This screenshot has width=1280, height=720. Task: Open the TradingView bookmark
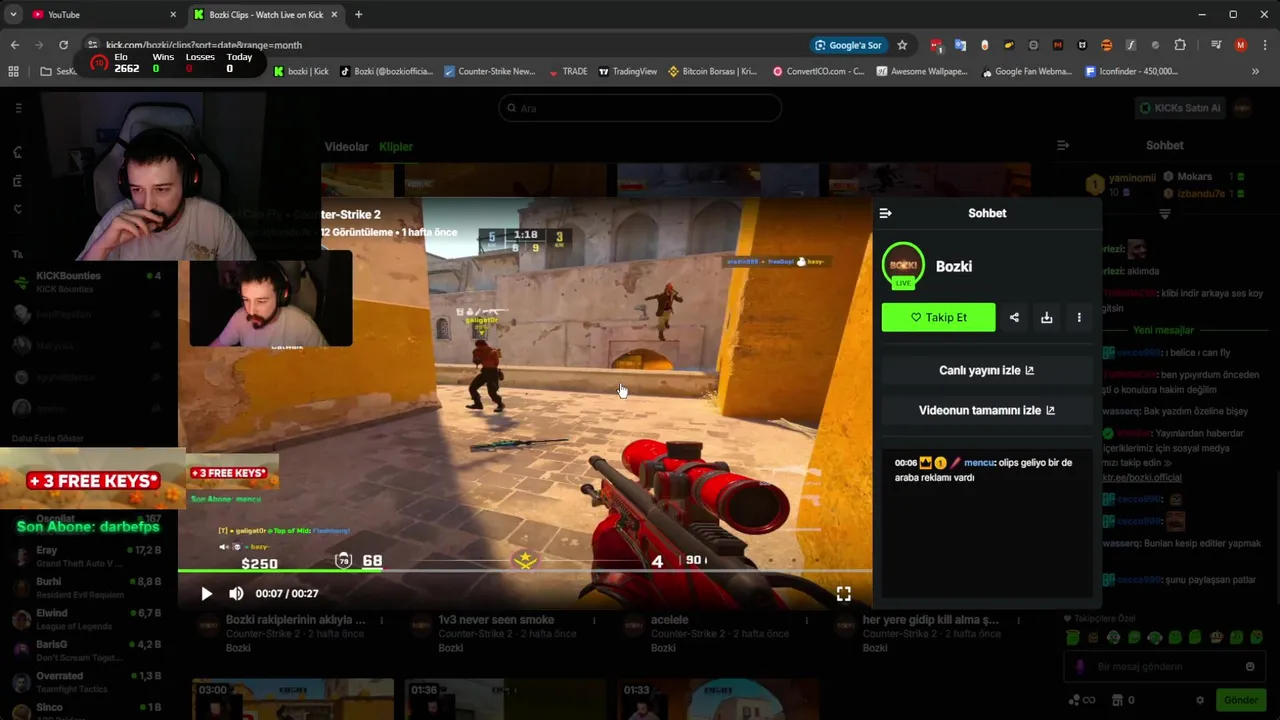[x=627, y=71]
